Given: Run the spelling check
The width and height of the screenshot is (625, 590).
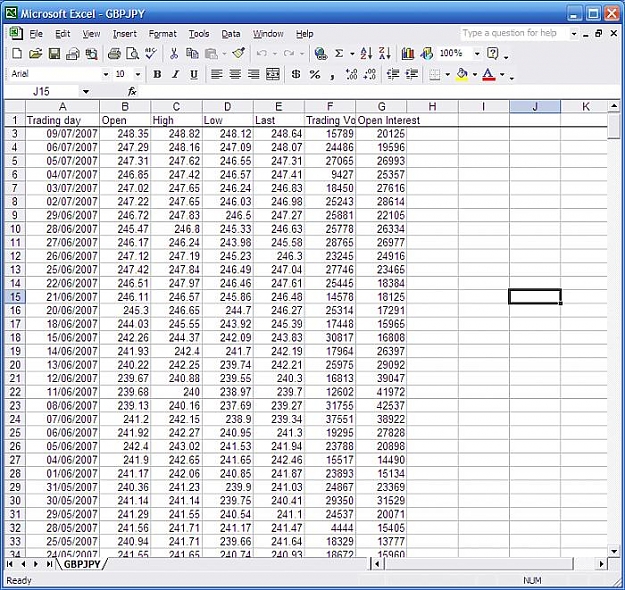Looking at the screenshot, I should (x=151, y=53).
